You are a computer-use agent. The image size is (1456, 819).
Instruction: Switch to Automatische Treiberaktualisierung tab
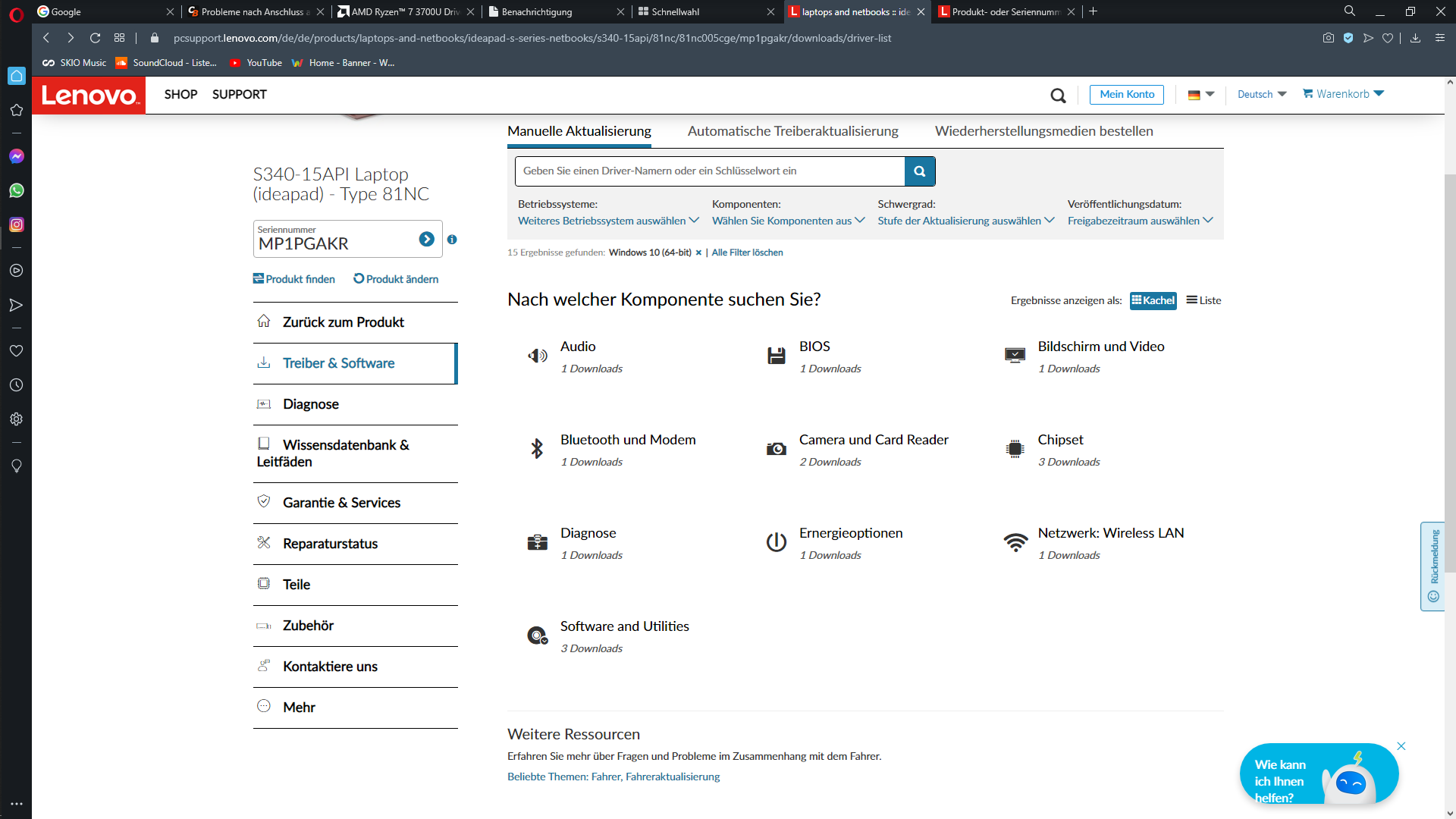[792, 131]
